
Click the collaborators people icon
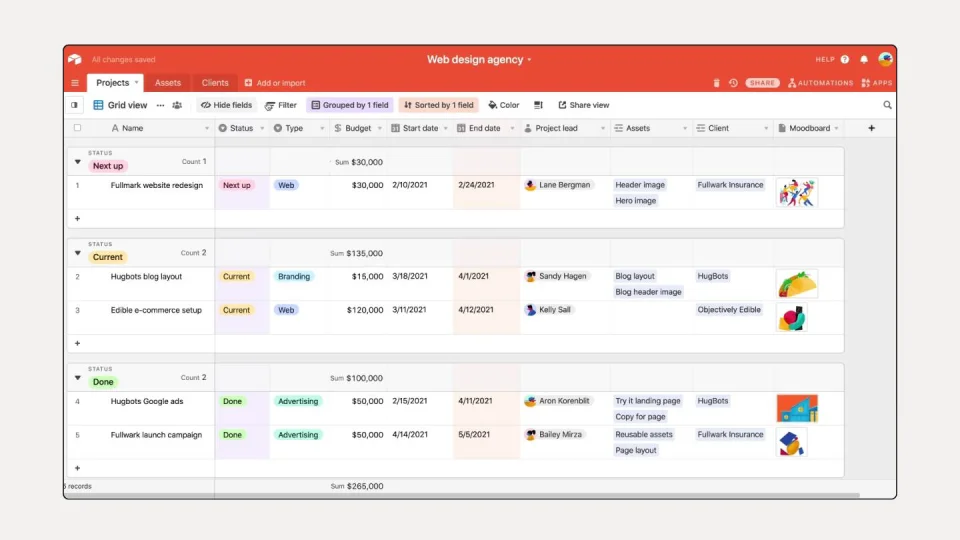click(x=177, y=105)
